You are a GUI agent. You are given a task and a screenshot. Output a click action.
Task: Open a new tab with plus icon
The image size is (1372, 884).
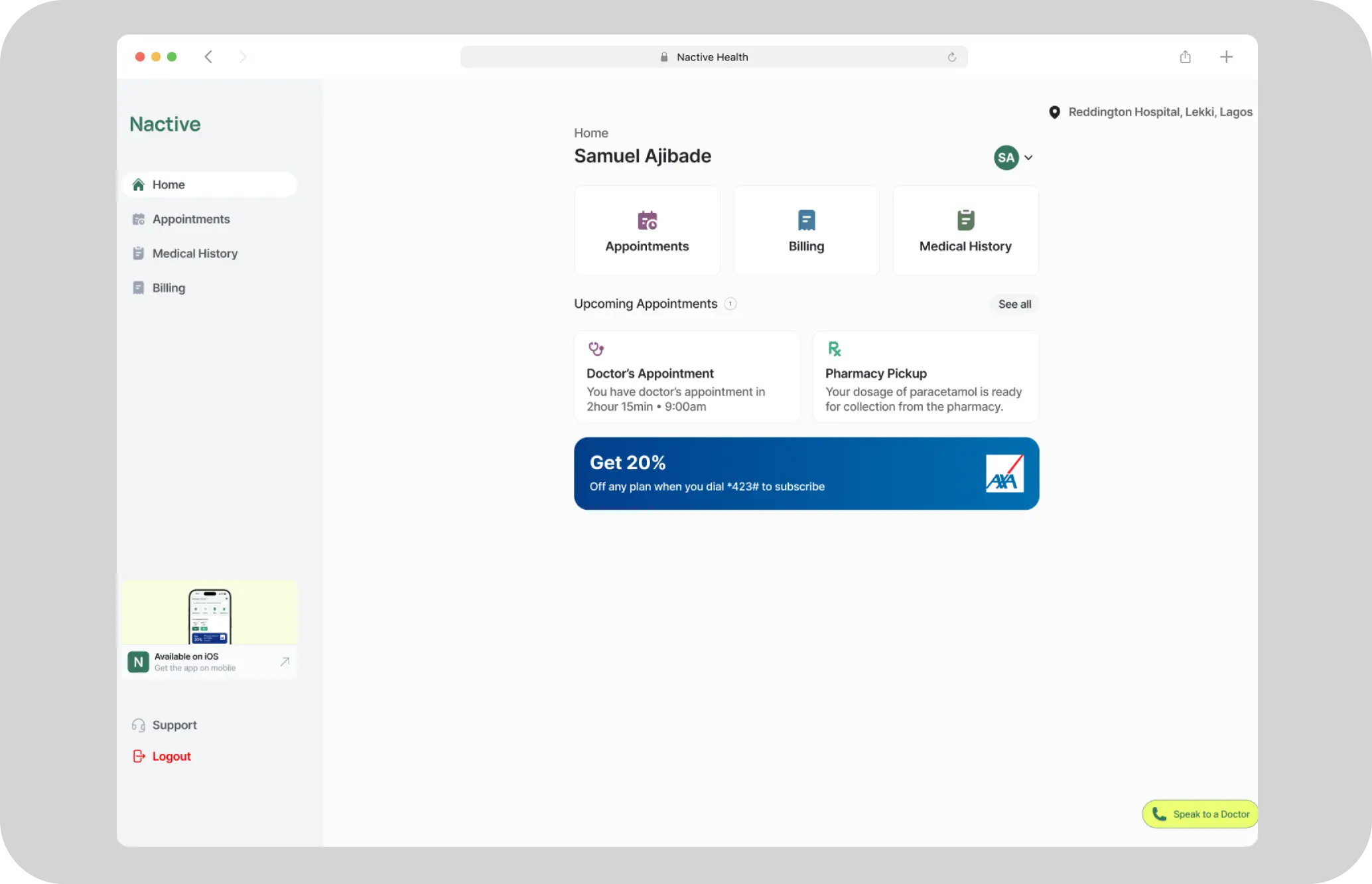click(x=1227, y=57)
